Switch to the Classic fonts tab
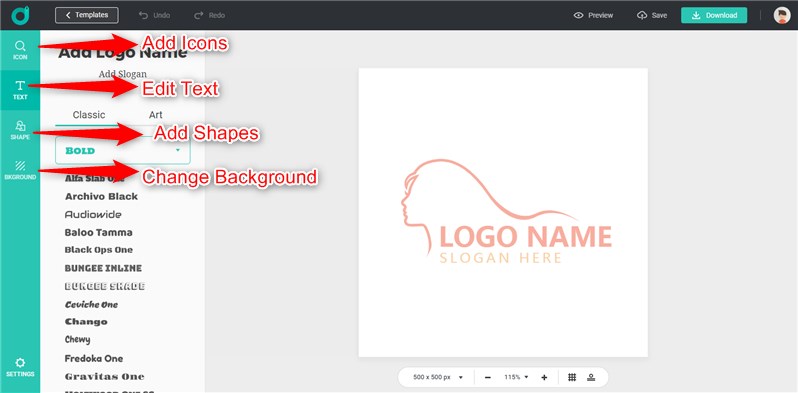This screenshot has height=393, width=798. coord(89,115)
